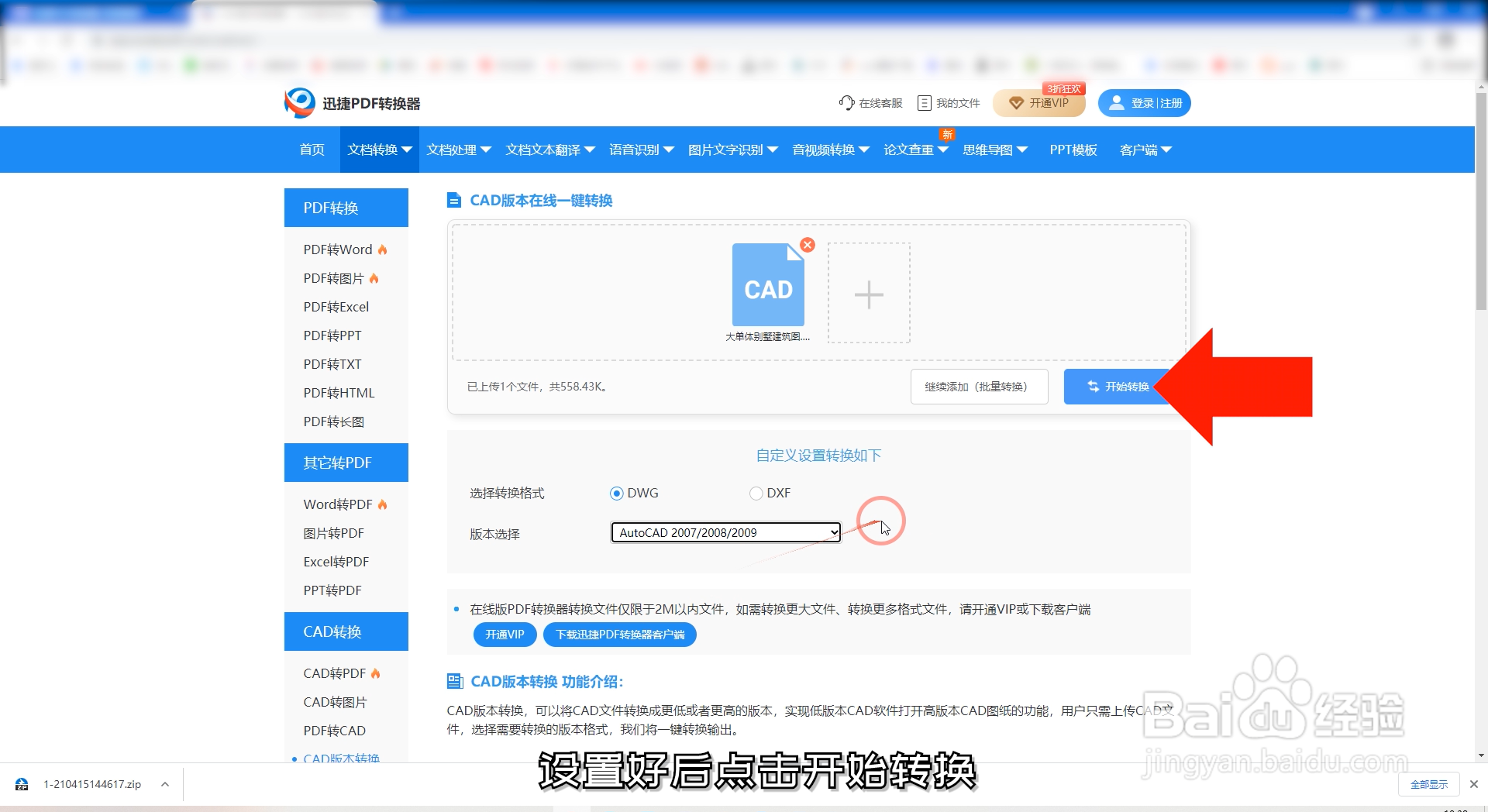The width and height of the screenshot is (1488, 812).
Task: Expand the 文档转换 menu
Action: pyautogui.click(x=380, y=150)
